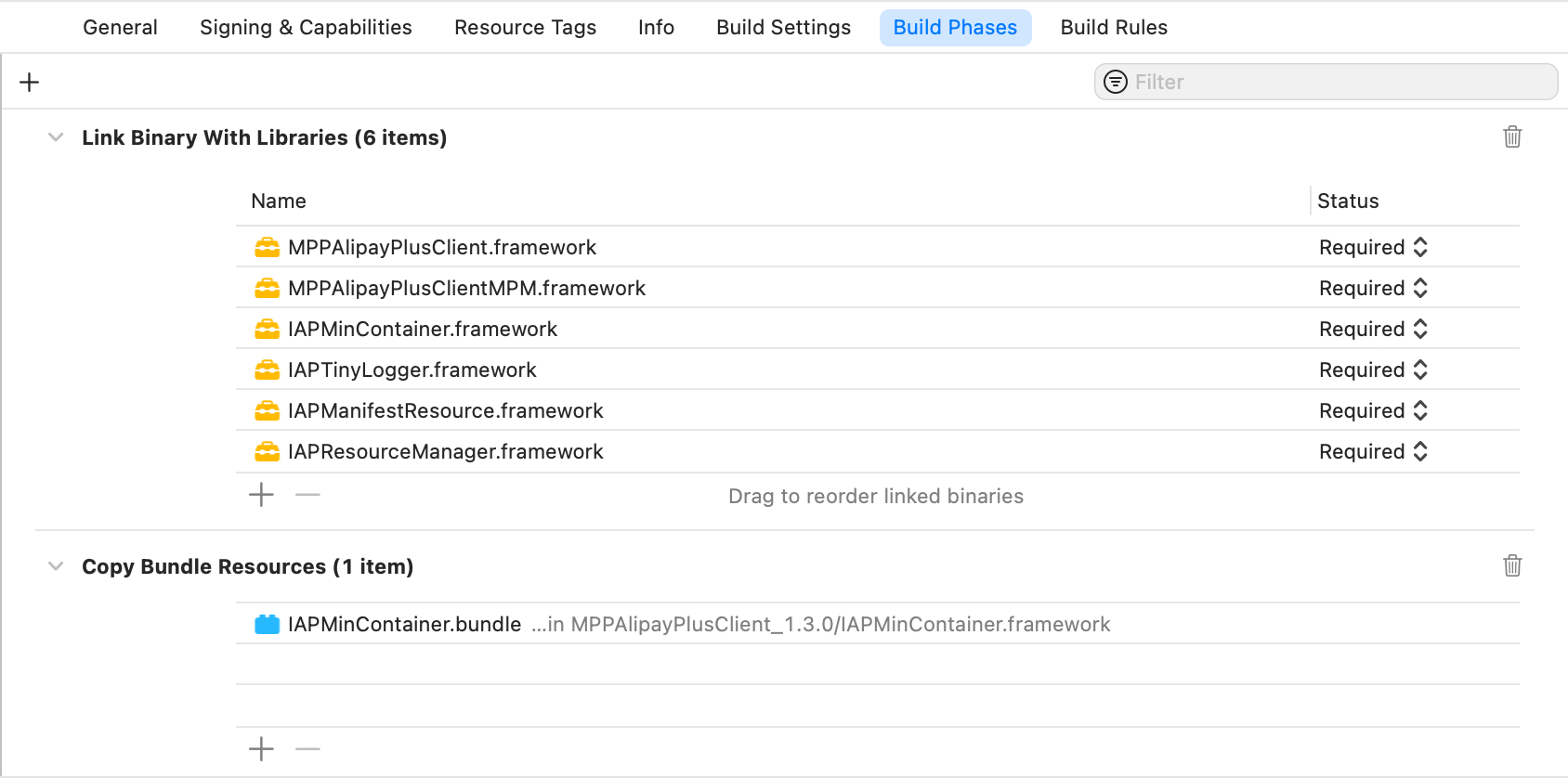This screenshot has height=778, width=1568.
Task: Click the MPPAlipayPlusClient.framework toolbox icon
Action: (x=268, y=247)
